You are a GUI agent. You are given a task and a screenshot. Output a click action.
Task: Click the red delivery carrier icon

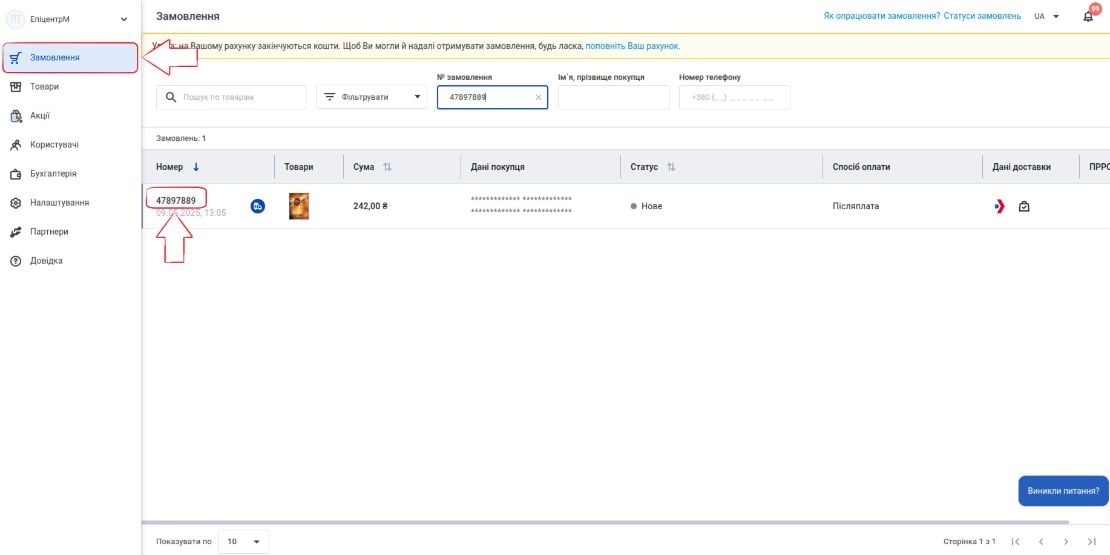click(1000, 207)
